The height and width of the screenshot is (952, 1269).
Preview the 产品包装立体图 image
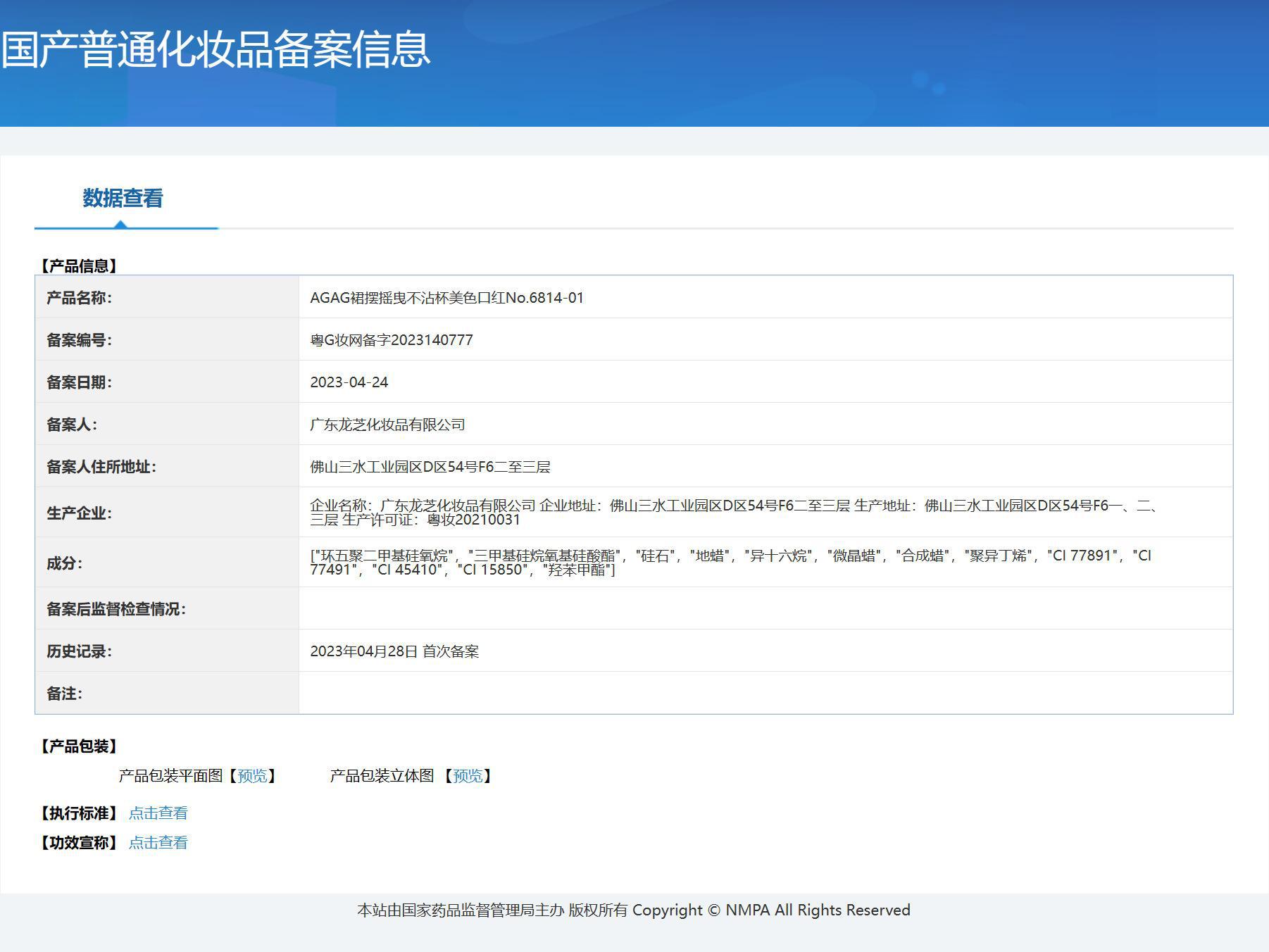click(468, 776)
